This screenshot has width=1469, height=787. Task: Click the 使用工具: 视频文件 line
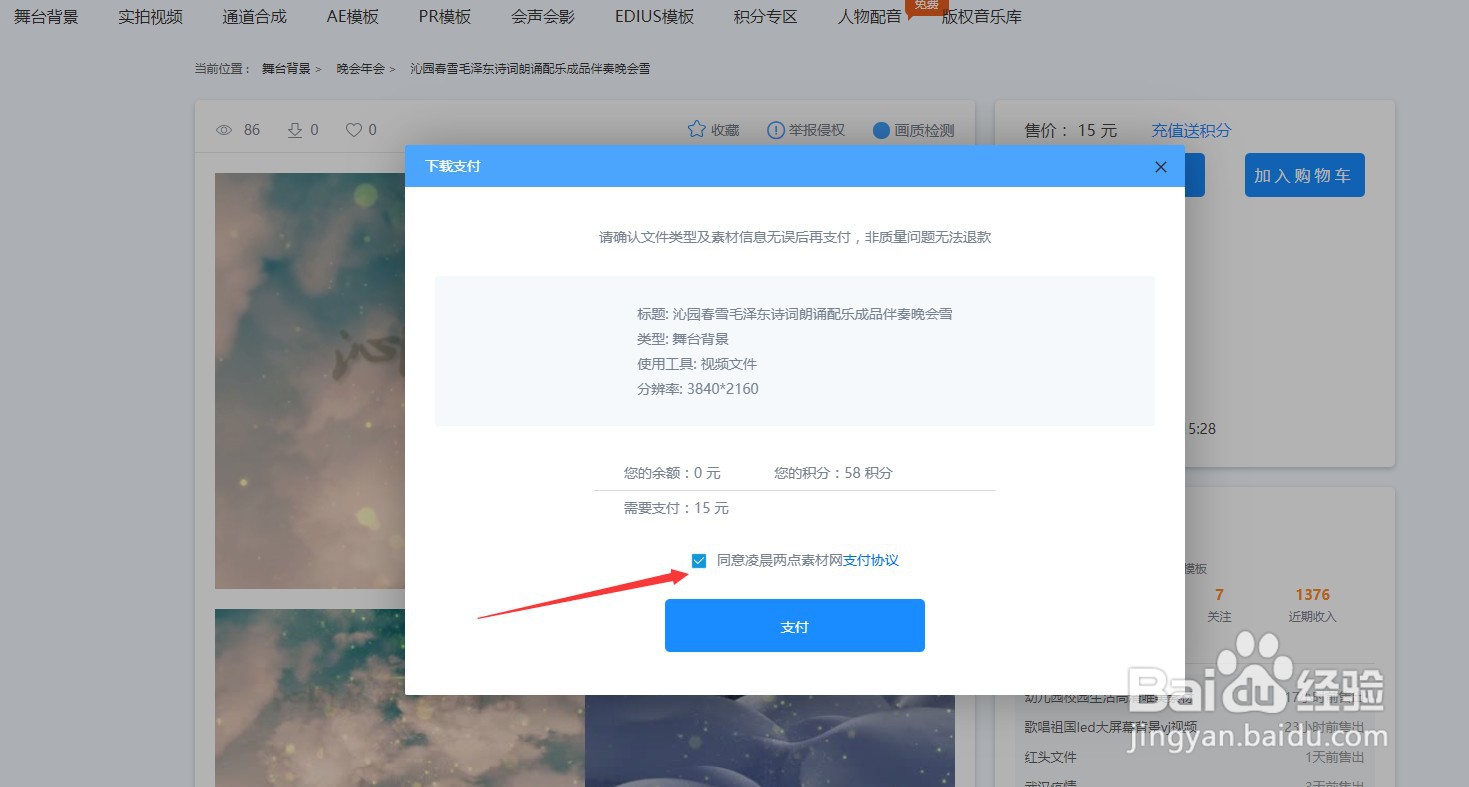[x=697, y=364]
